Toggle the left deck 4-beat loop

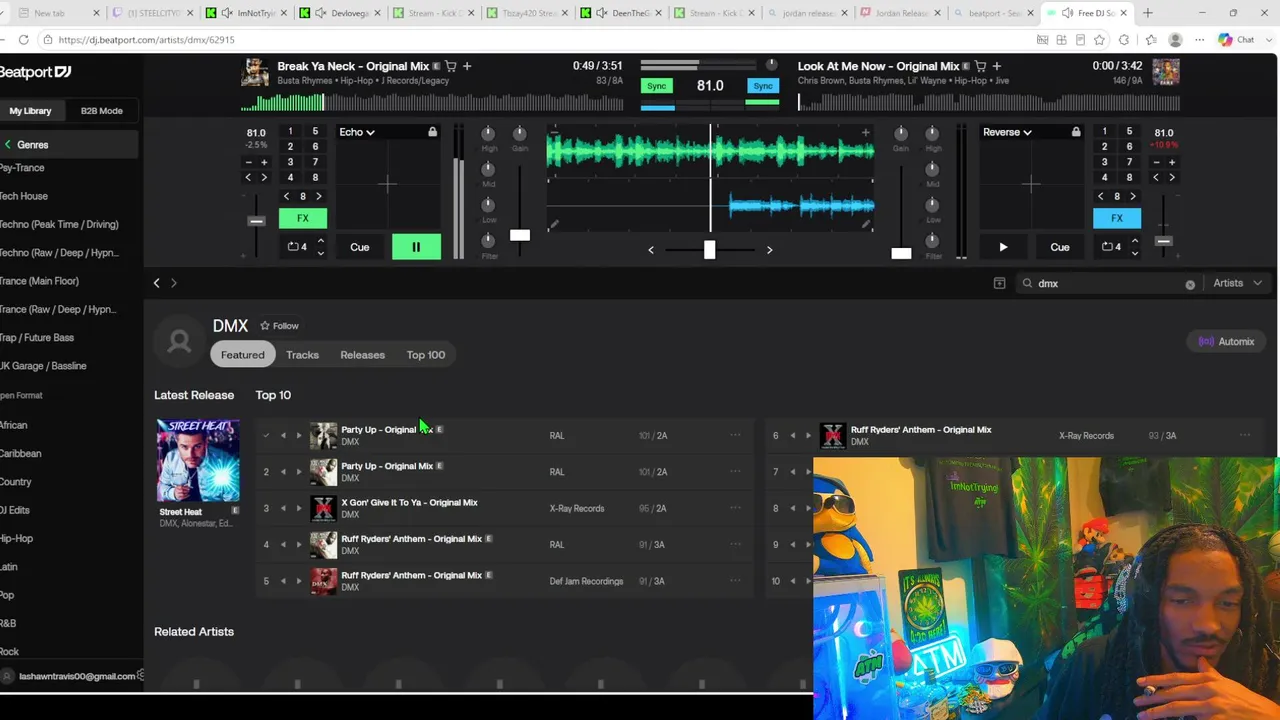297,247
